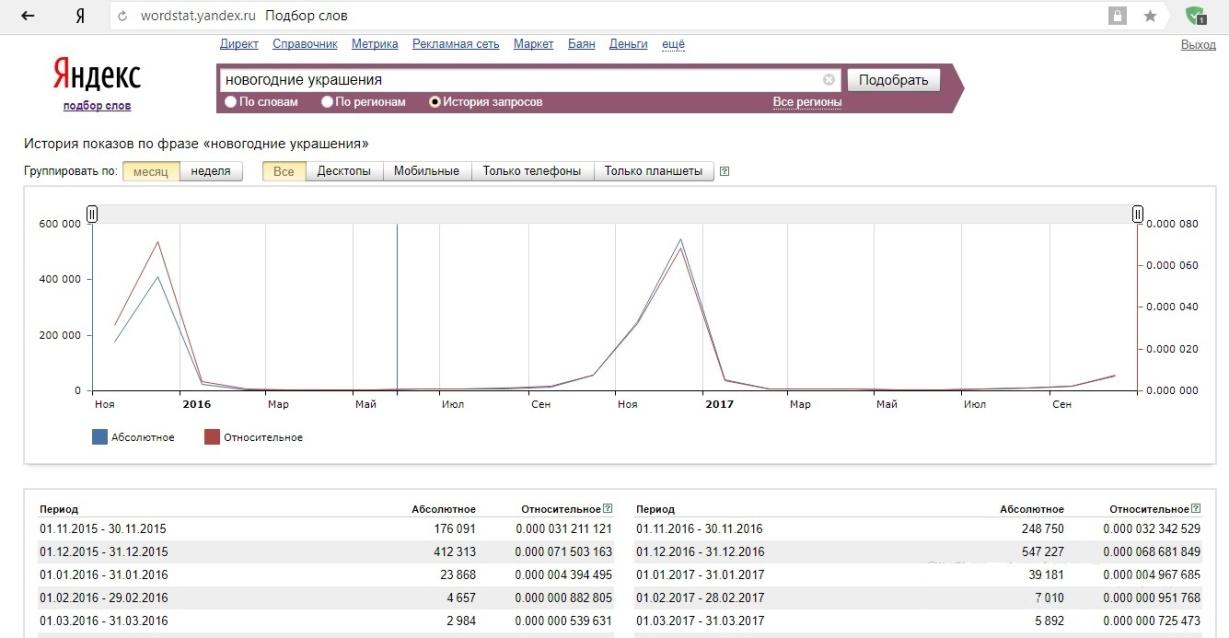Click the absolute value 412 313

coord(456,552)
